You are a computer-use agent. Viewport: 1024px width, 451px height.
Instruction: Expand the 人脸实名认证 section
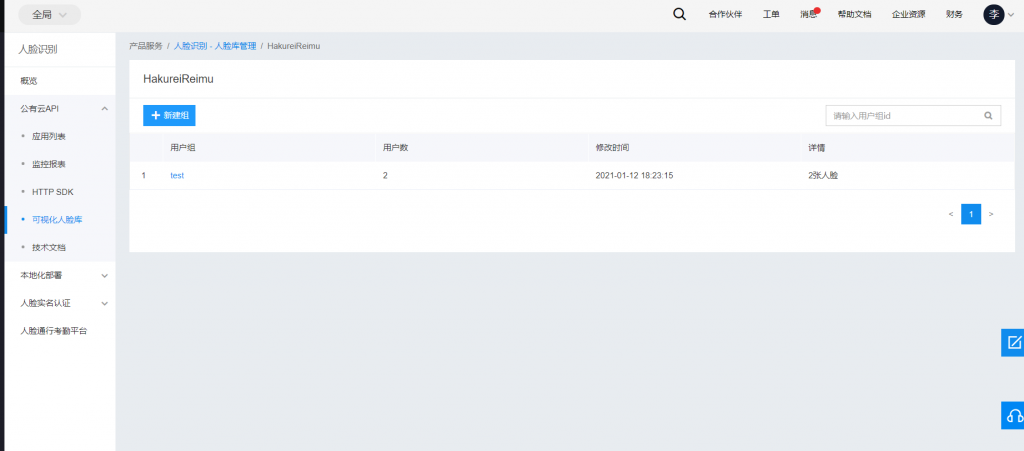point(104,303)
